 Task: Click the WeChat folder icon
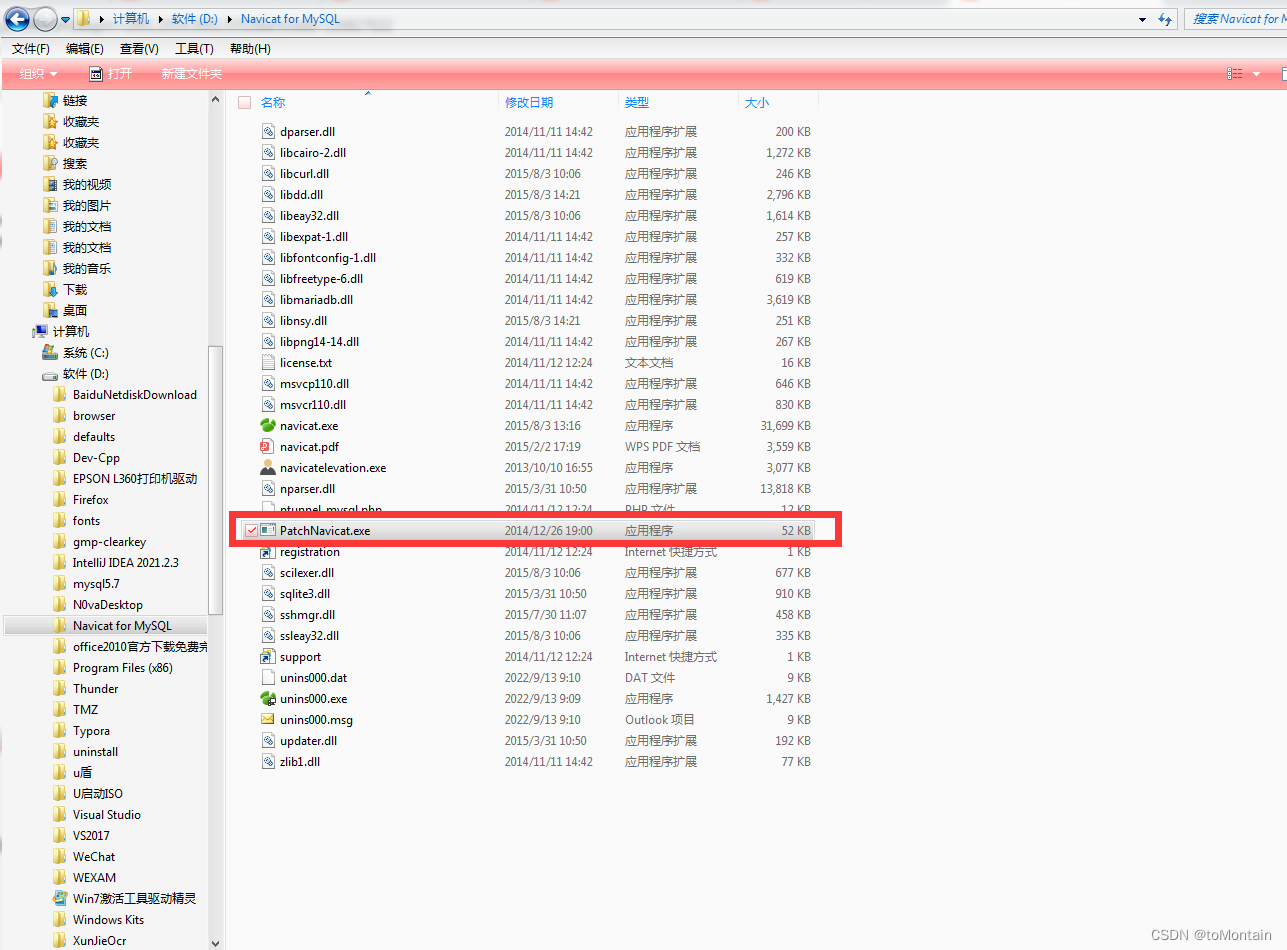(60, 857)
